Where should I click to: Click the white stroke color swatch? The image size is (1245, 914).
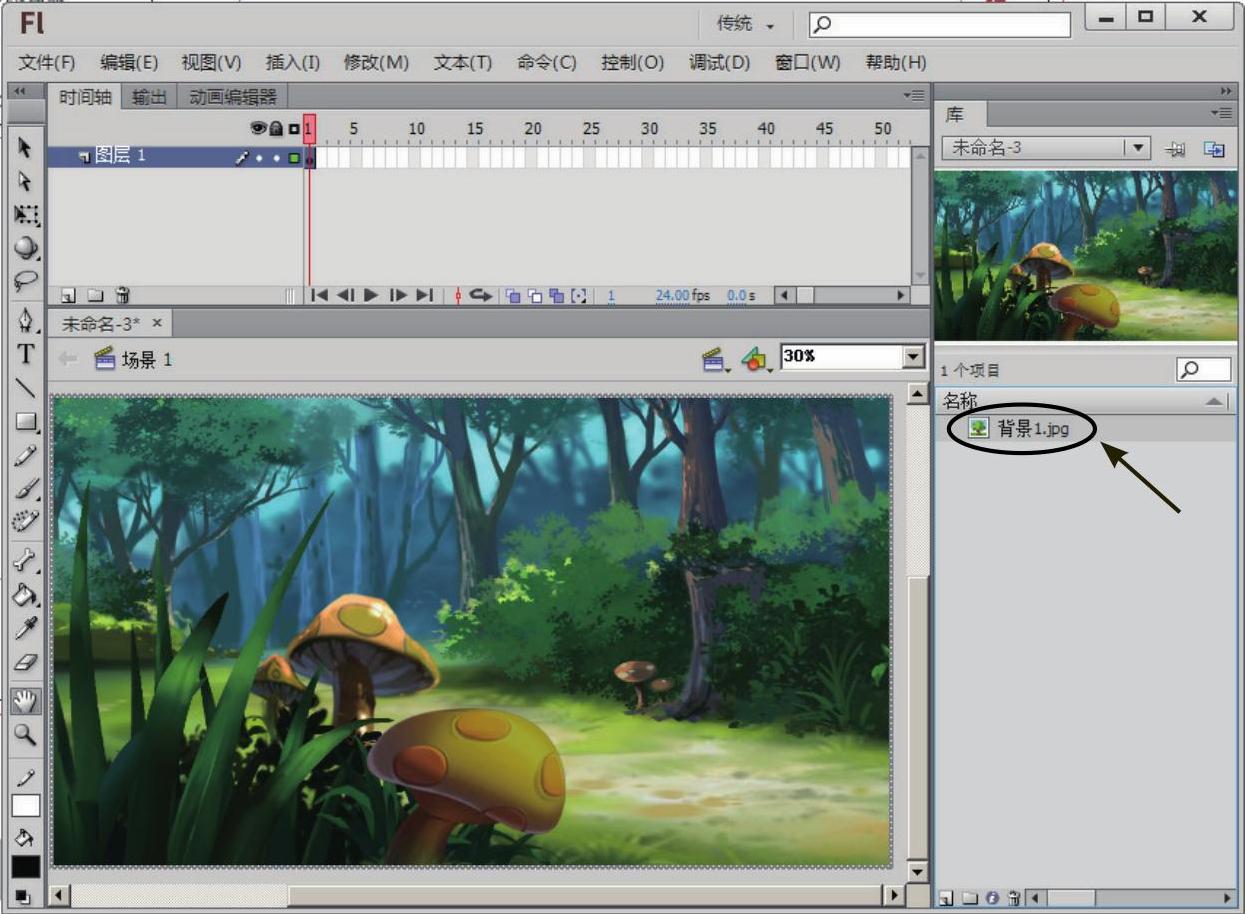(x=26, y=806)
